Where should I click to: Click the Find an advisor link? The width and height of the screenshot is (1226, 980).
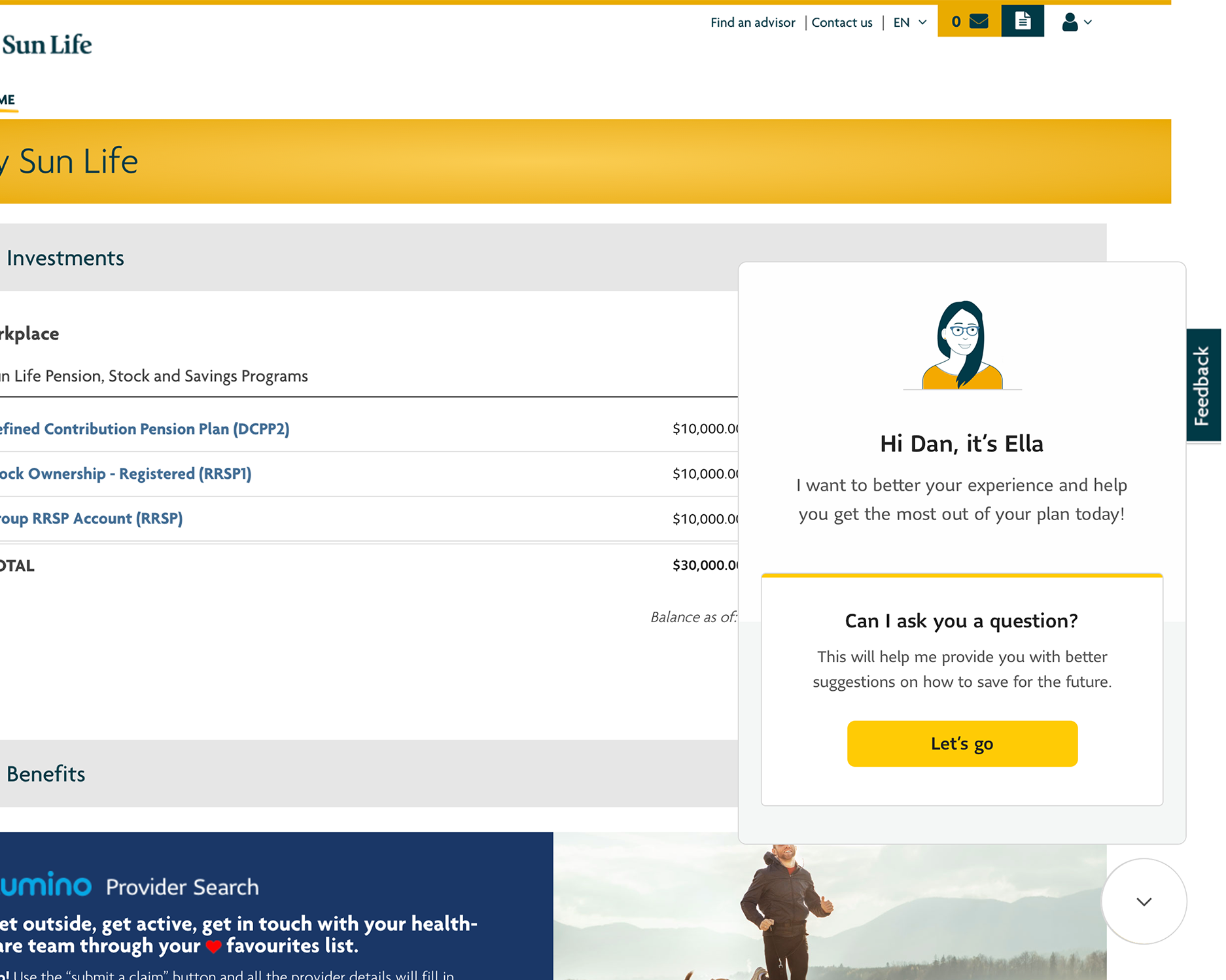click(x=752, y=22)
